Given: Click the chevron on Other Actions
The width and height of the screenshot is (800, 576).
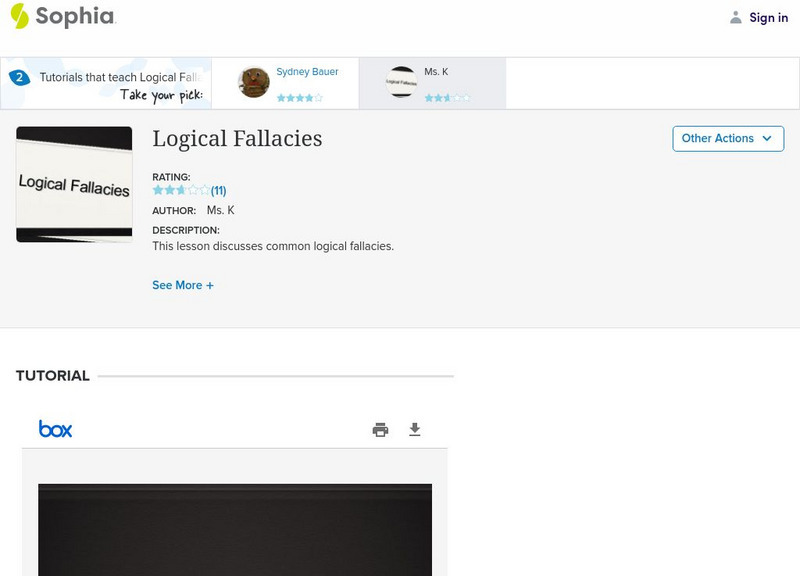Looking at the screenshot, I should click(x=766, y=139).
